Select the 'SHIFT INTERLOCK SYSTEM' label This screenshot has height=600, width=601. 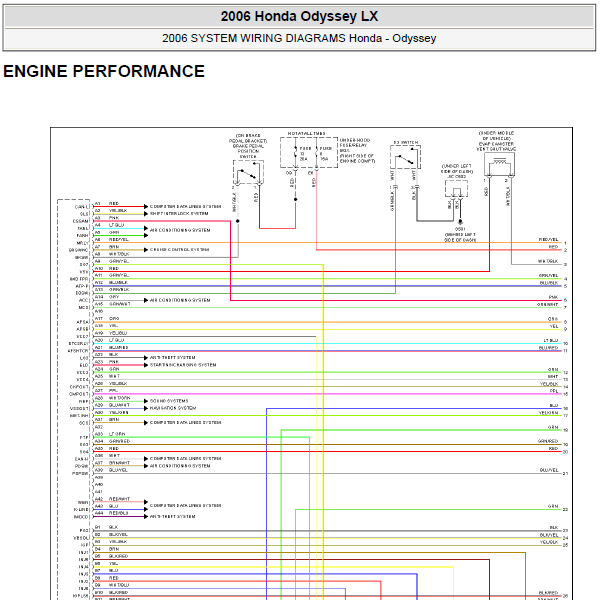179,214
